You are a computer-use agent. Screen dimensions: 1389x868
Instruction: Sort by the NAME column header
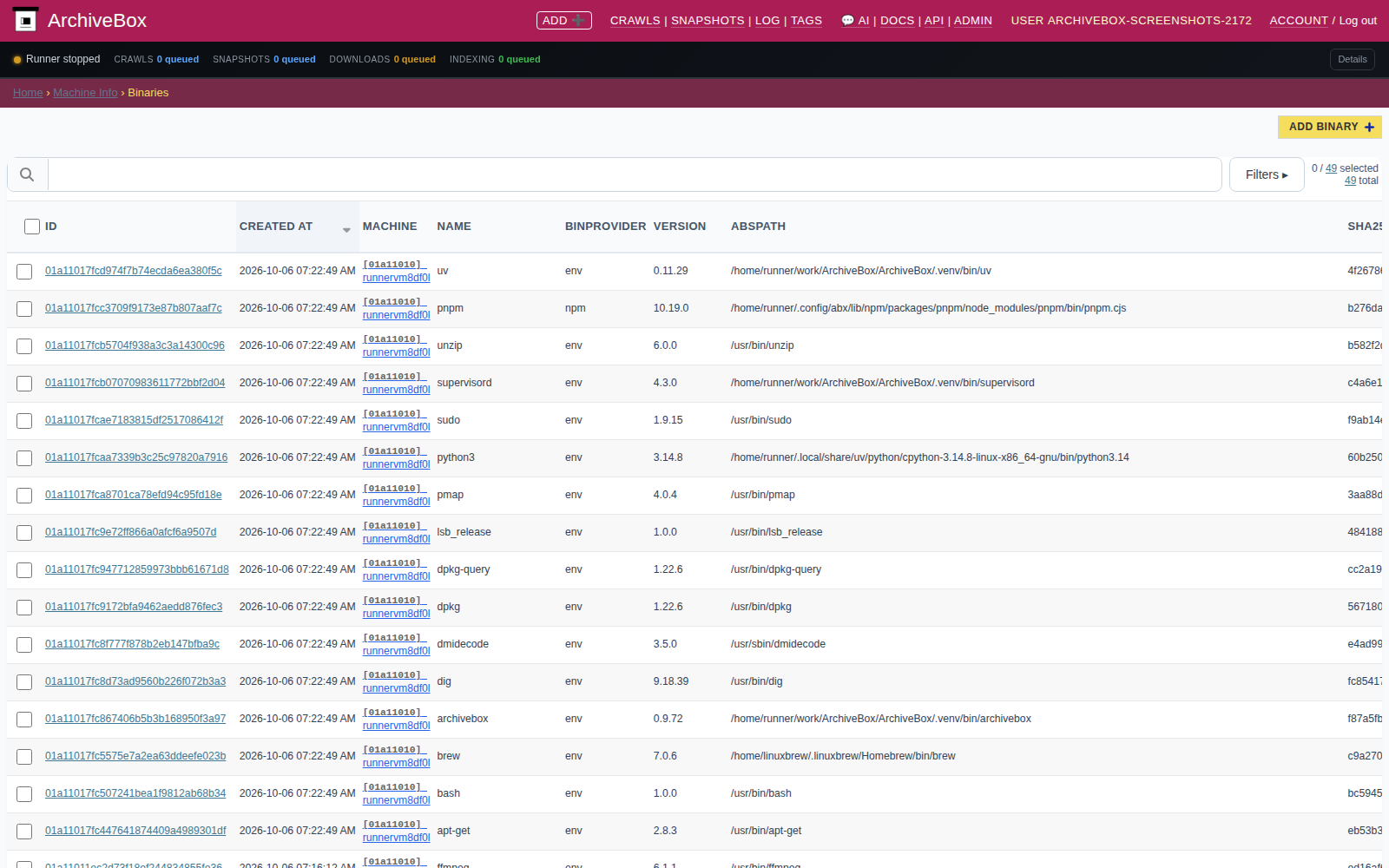pyautogui.click(x=454, y=227)
